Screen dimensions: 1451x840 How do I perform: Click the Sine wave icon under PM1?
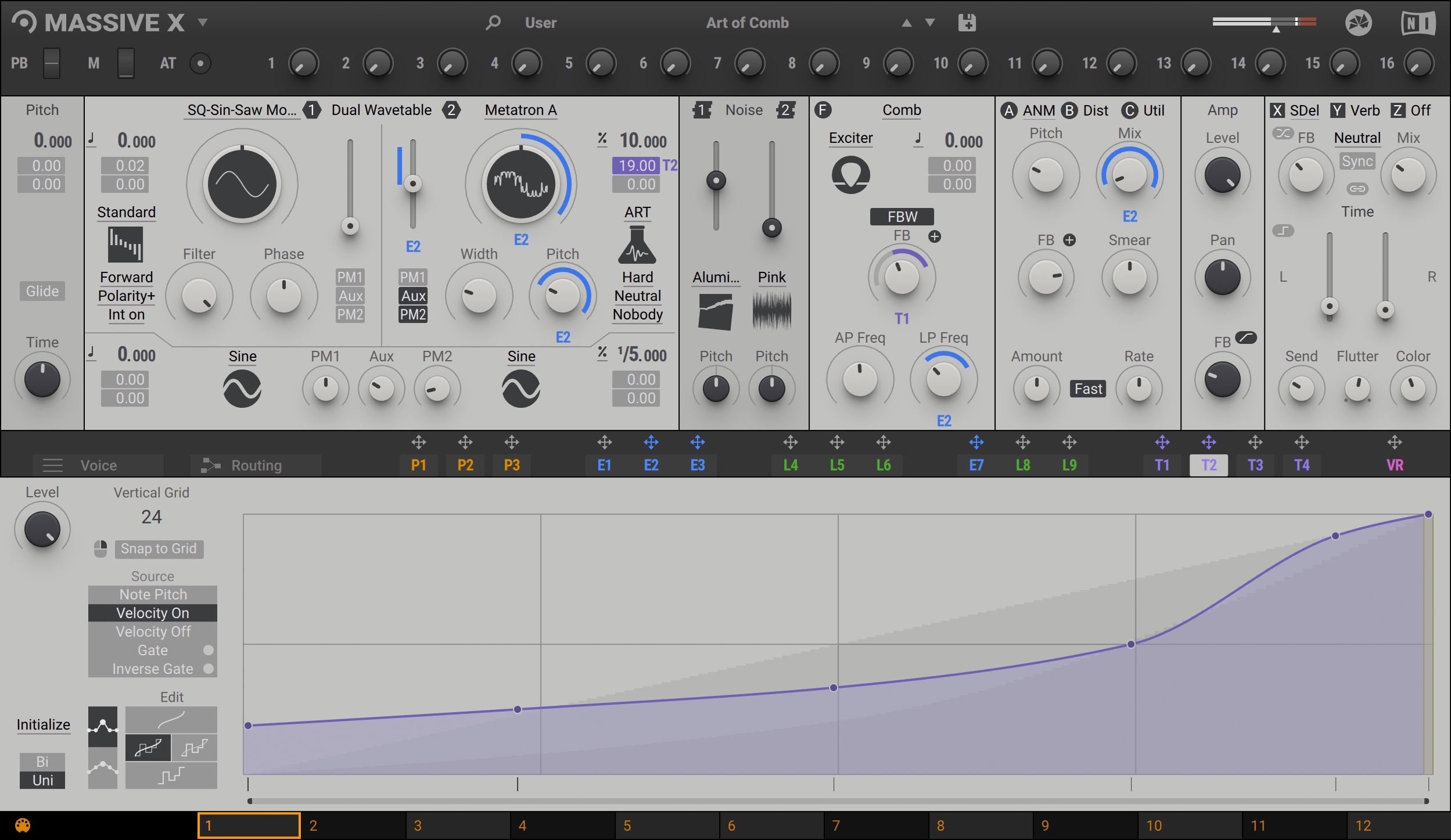(x=242, y=389)
